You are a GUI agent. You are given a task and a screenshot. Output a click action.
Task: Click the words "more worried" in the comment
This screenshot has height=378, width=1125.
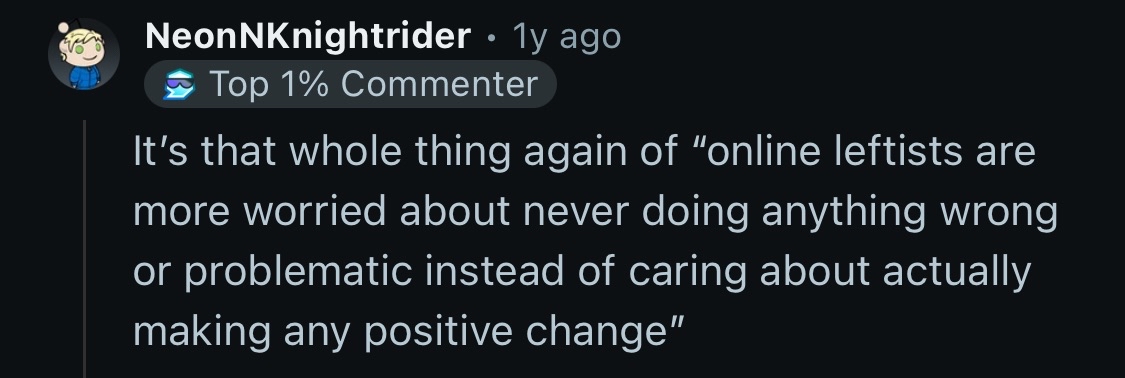(x=260, y=212)
